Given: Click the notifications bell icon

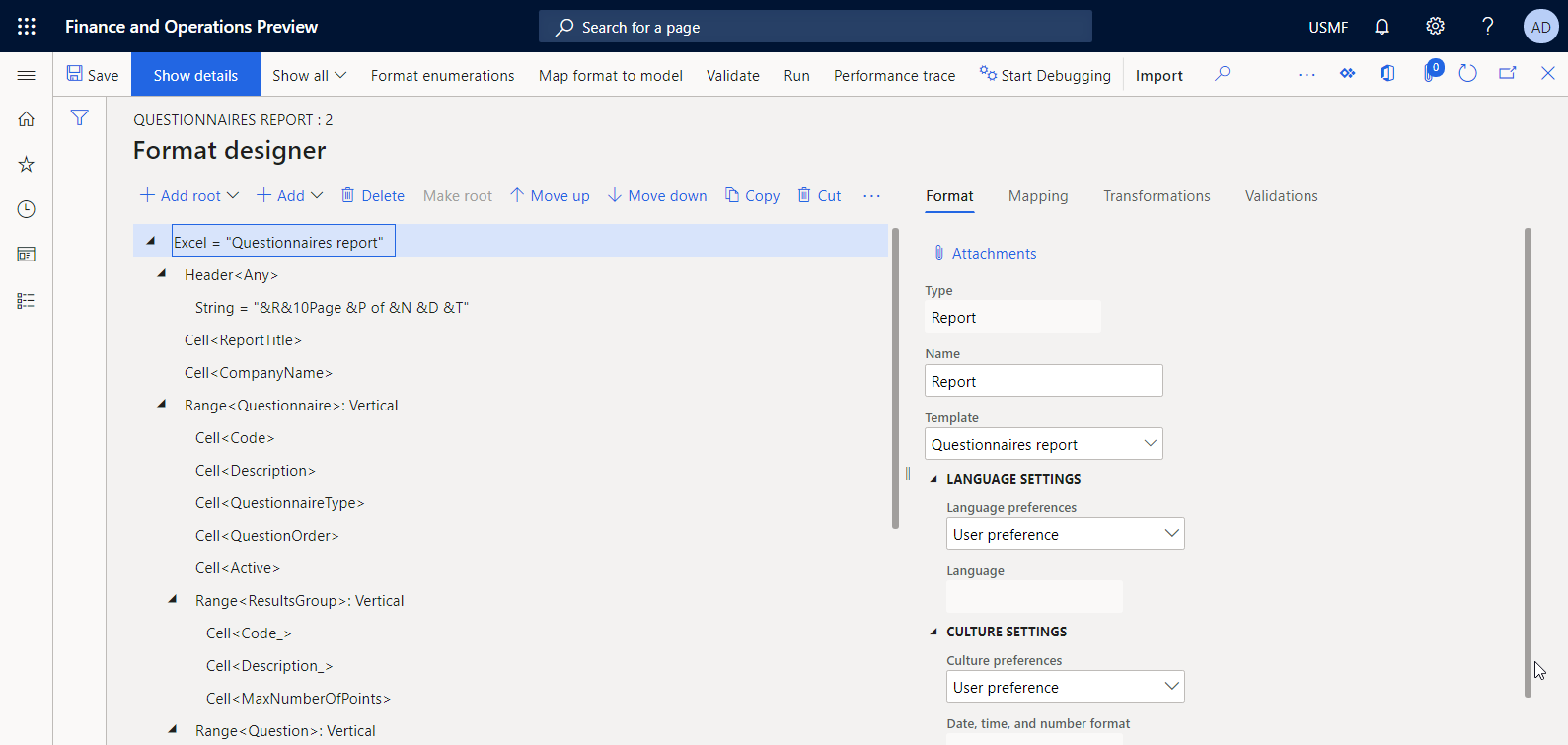Looking at the screenshot, I should [x=1381, y=27].
